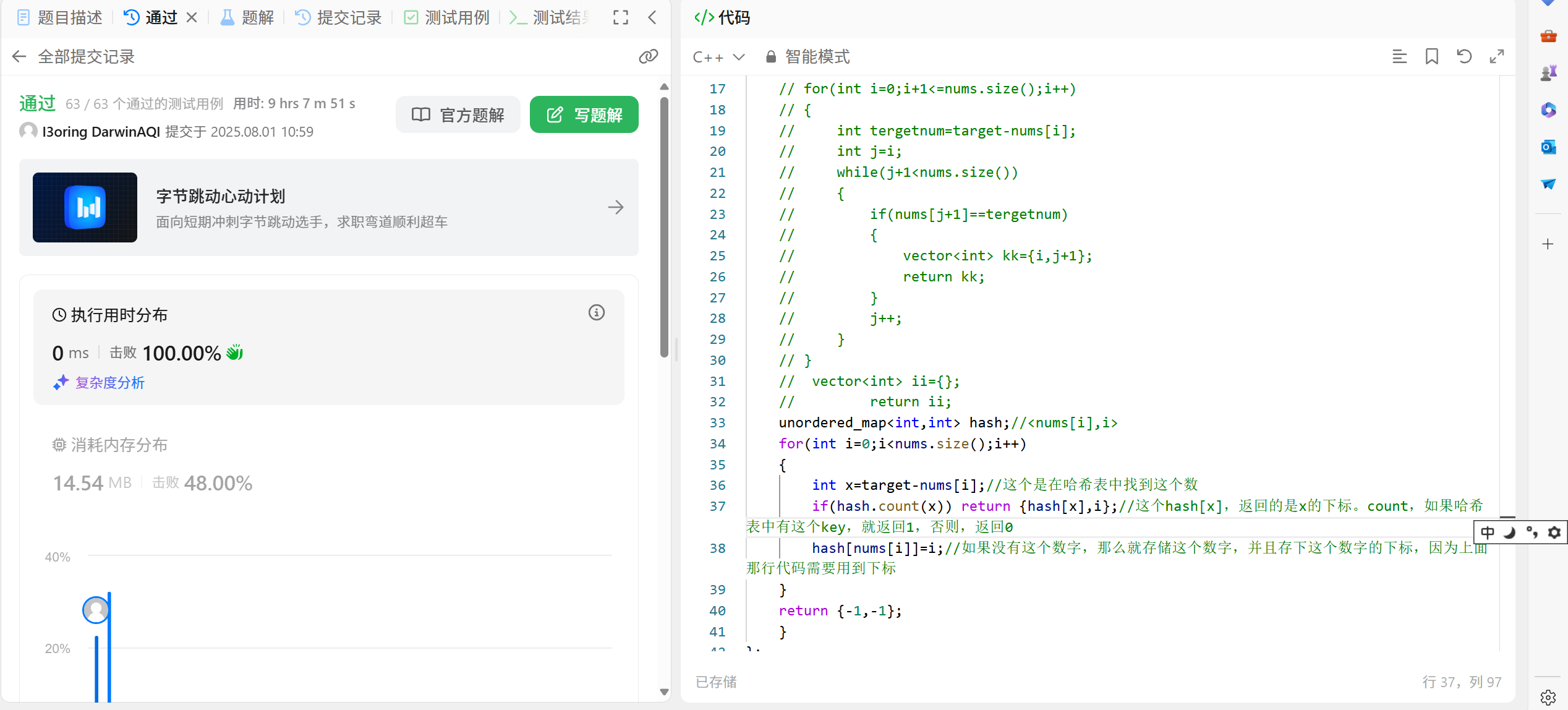The width and height of the screenshot is (1568, 710).
Task: Close the 通过 tab
Action: 192,17
